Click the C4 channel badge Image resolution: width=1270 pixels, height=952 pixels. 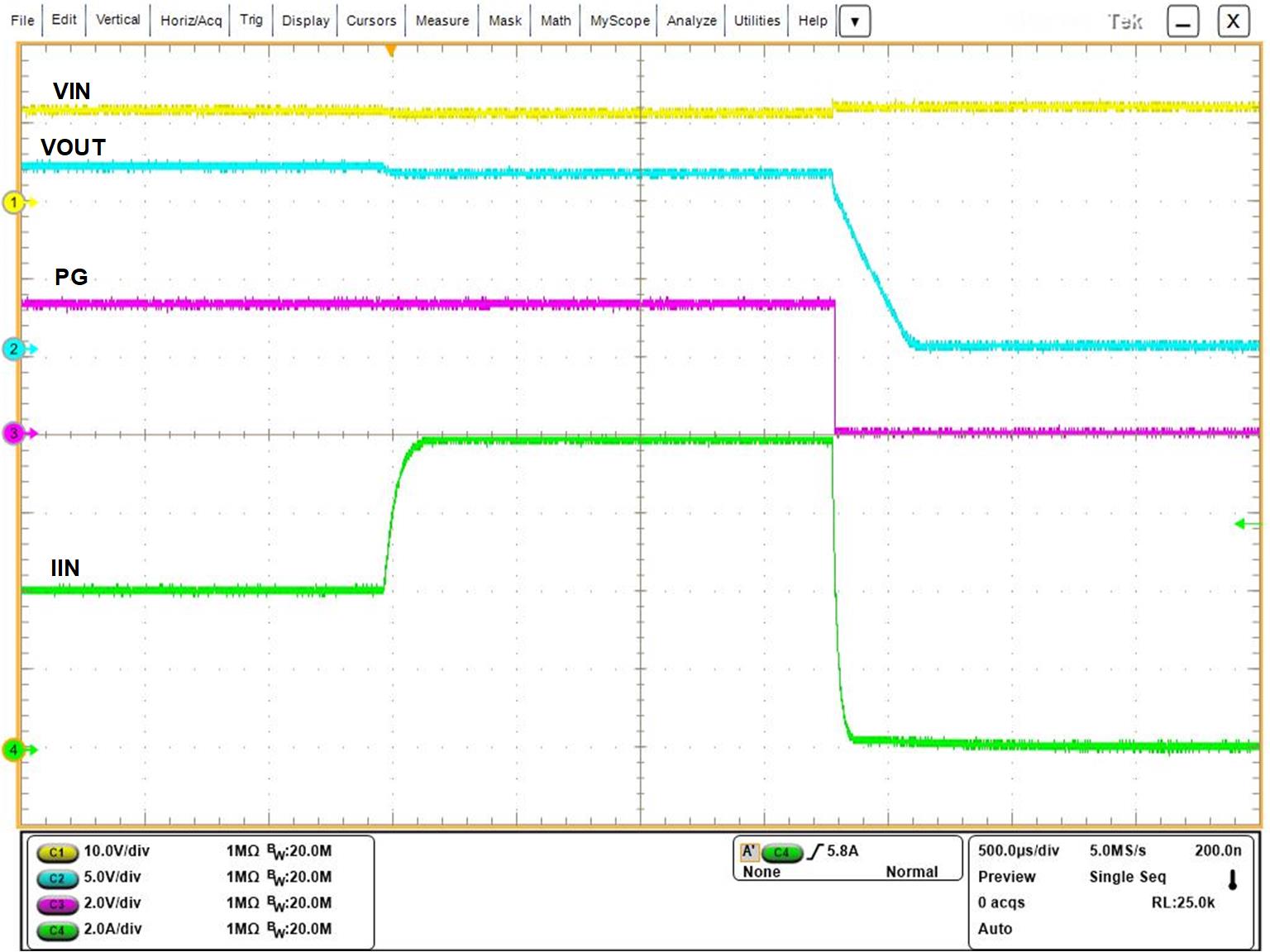(x=57, y=930)
